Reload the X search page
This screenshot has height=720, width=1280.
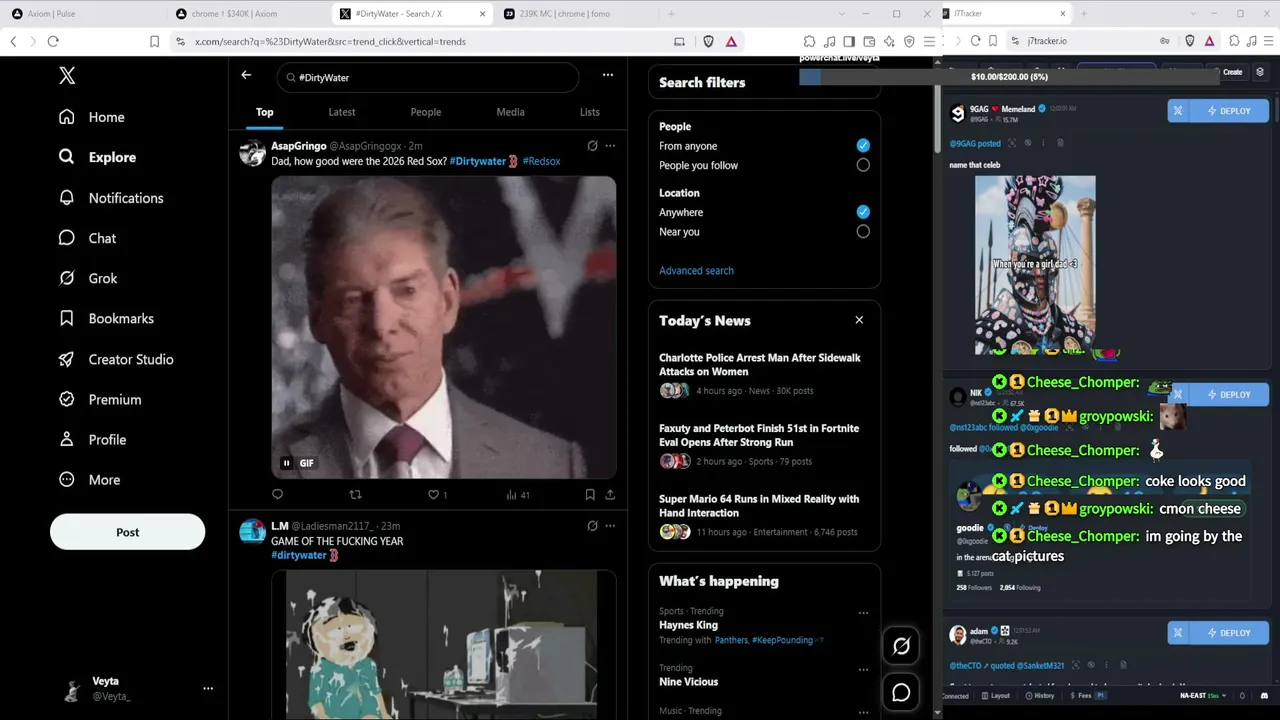click(x=53, y=41)
